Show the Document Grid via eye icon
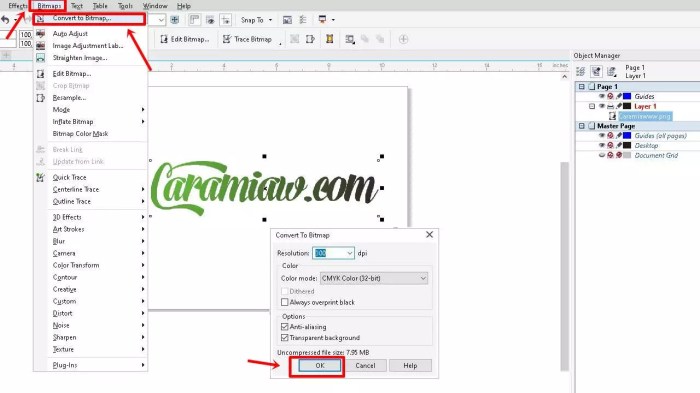 click(x=602, y=155)
